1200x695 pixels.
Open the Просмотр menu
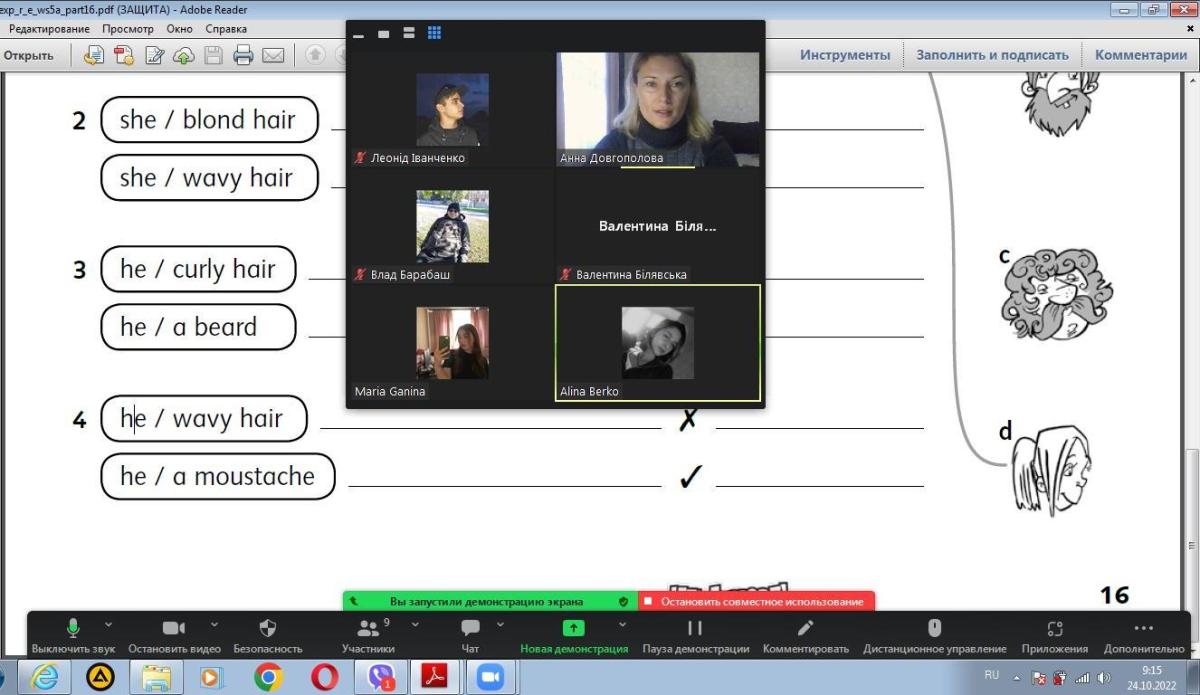click(x=128, y=29)
